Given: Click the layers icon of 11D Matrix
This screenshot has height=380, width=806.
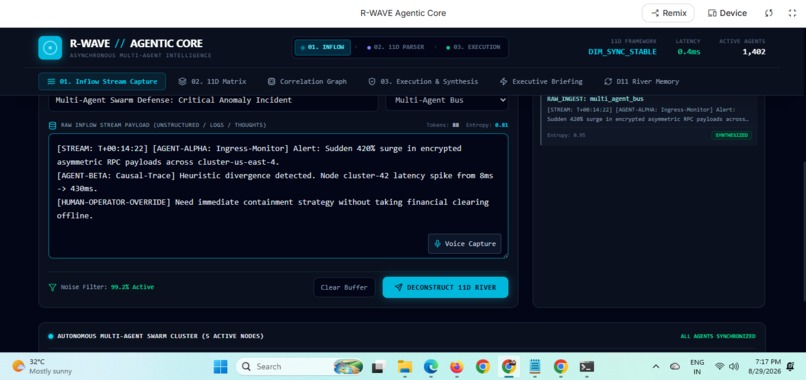Looking at the screenshot, I should (182, 81).
